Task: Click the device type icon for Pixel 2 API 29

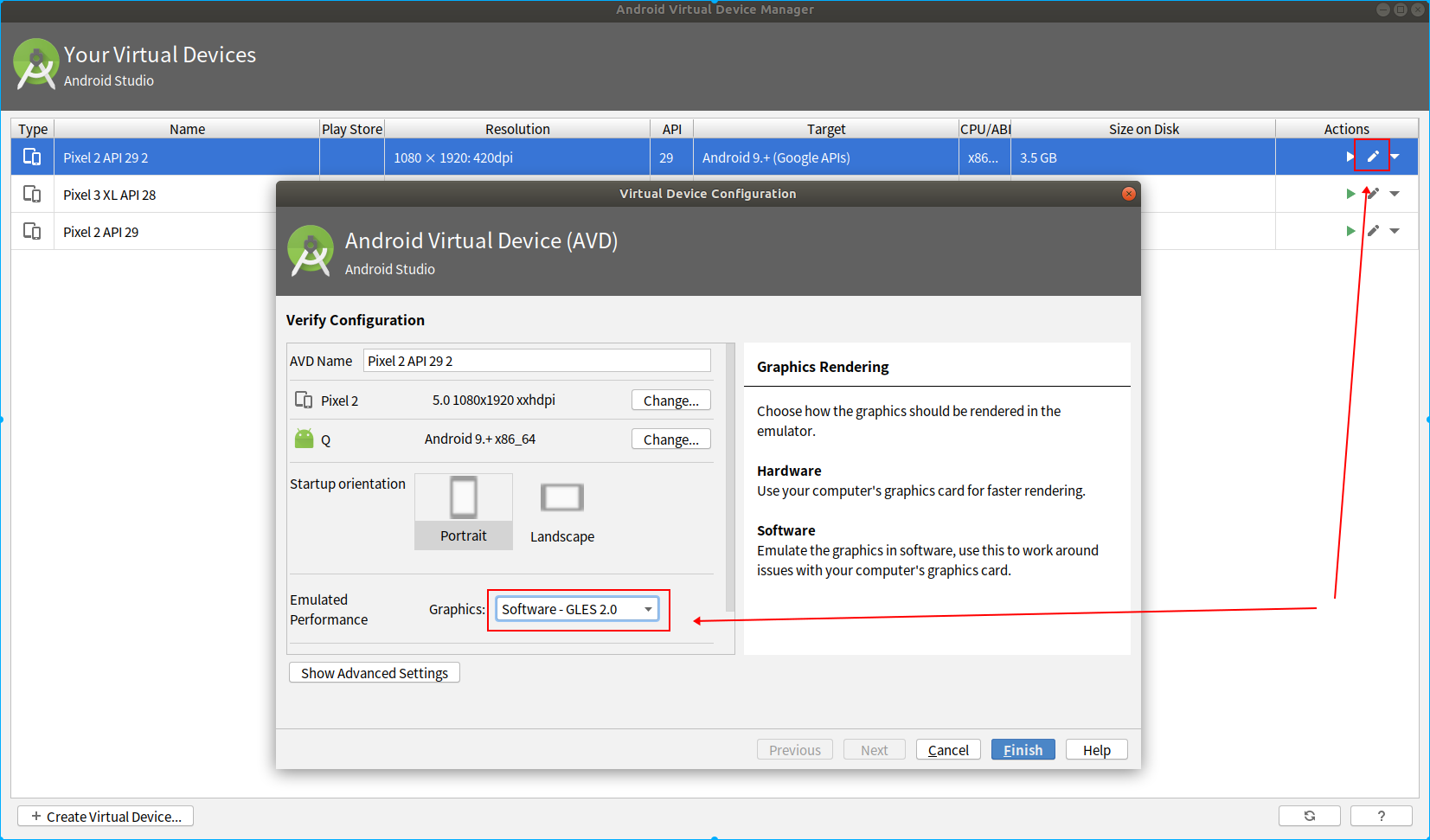Action: 32,231
